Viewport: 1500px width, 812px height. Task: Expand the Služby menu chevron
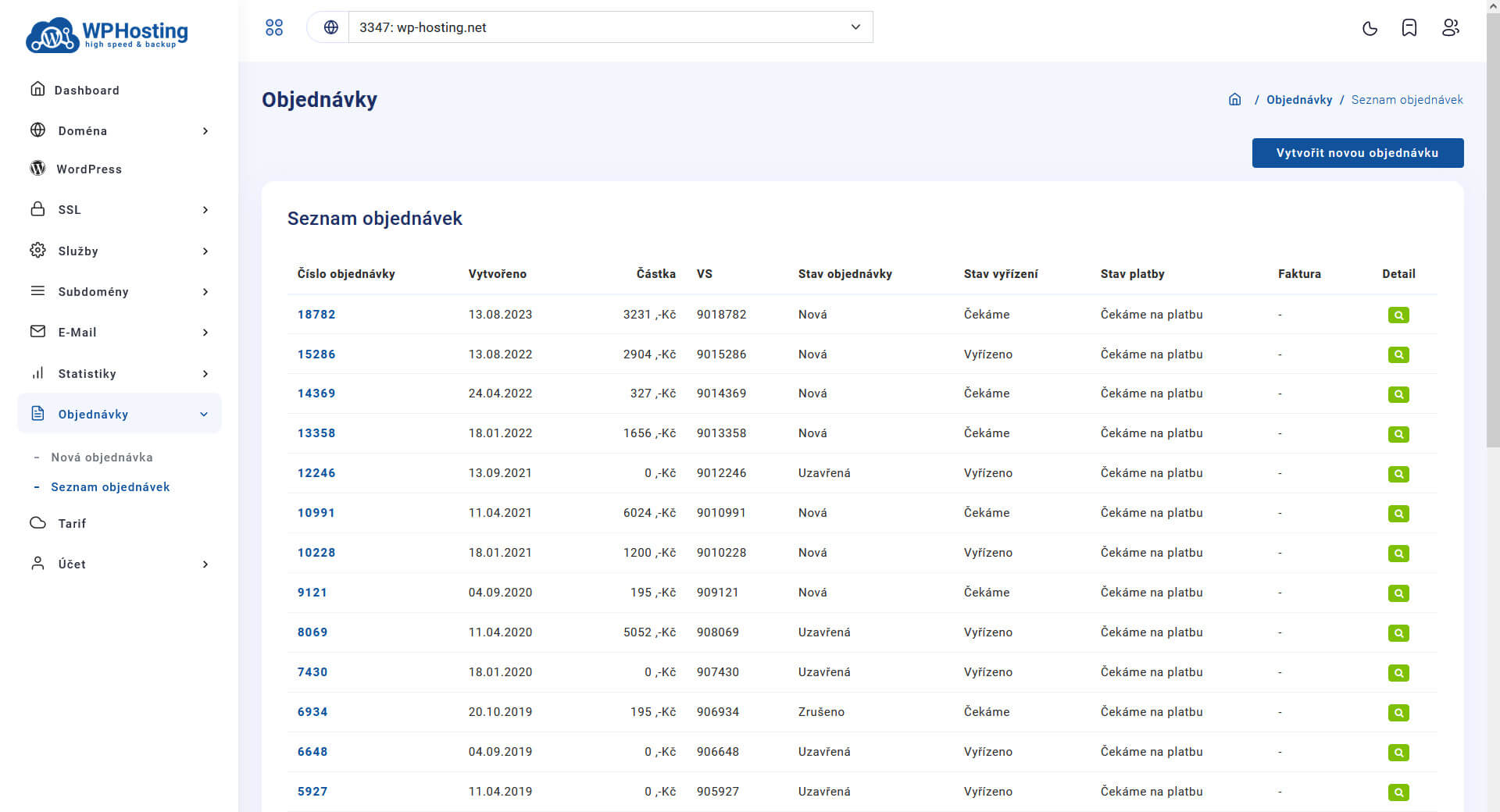pos(205,251)
